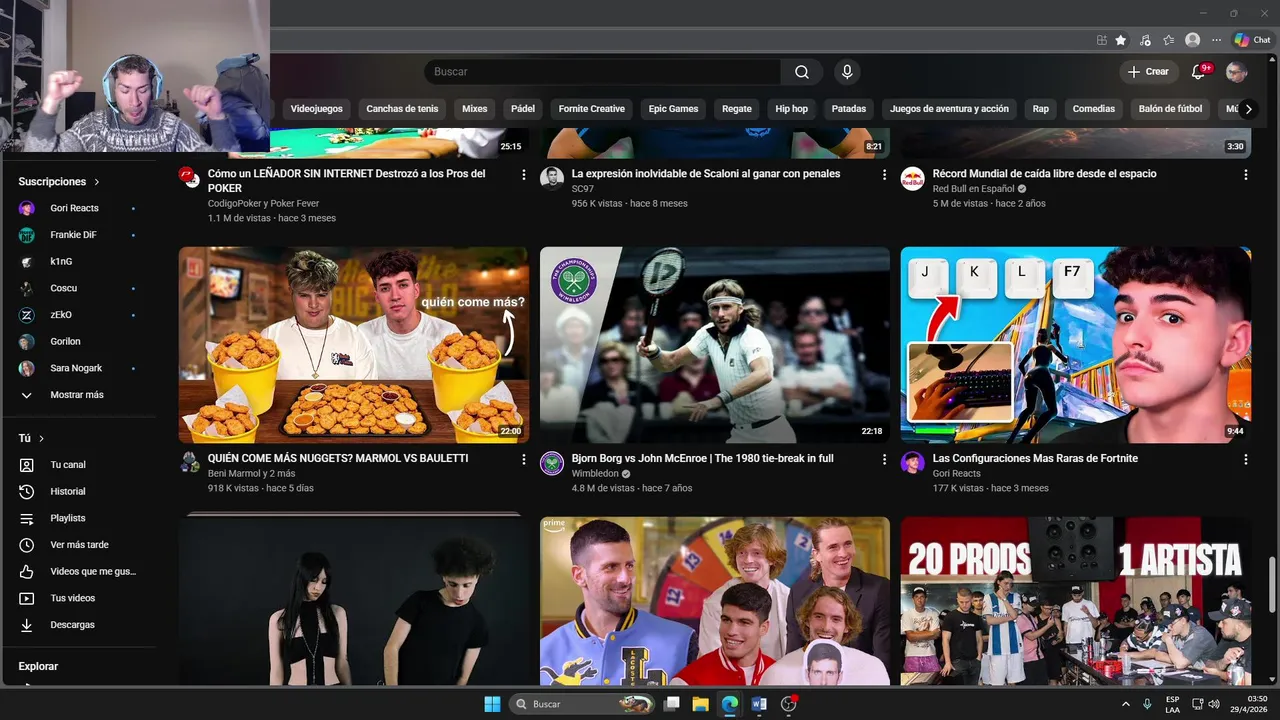Open k1nG subscription channel
Viewport: 1280px width, 720px height.
coord(78,262)
